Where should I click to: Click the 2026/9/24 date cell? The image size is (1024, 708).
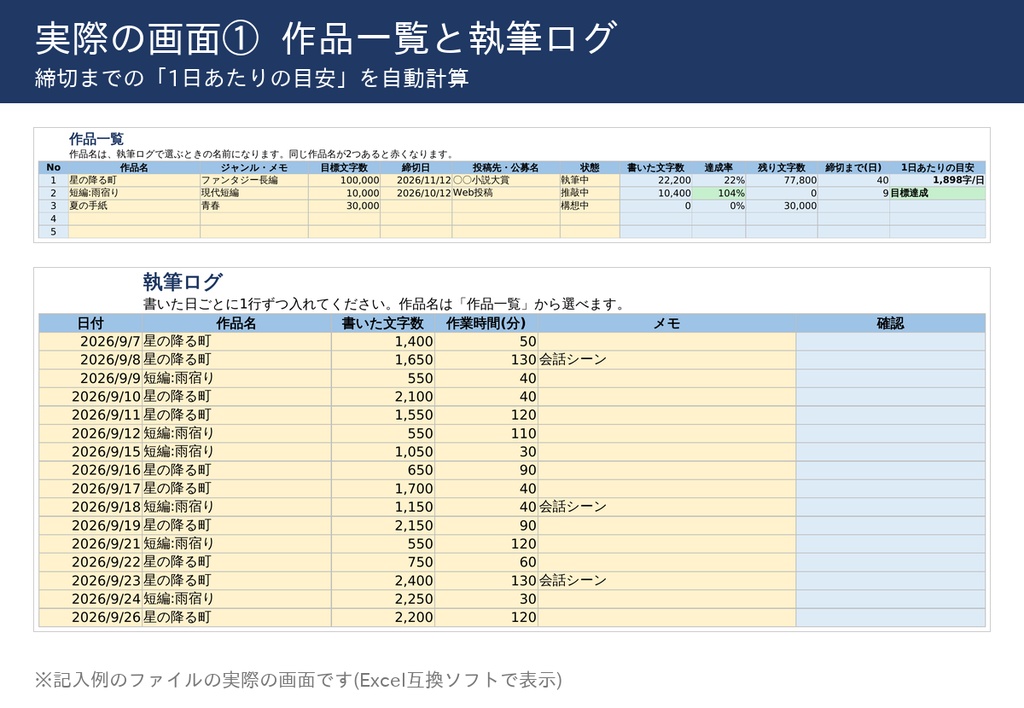[90, 599]
